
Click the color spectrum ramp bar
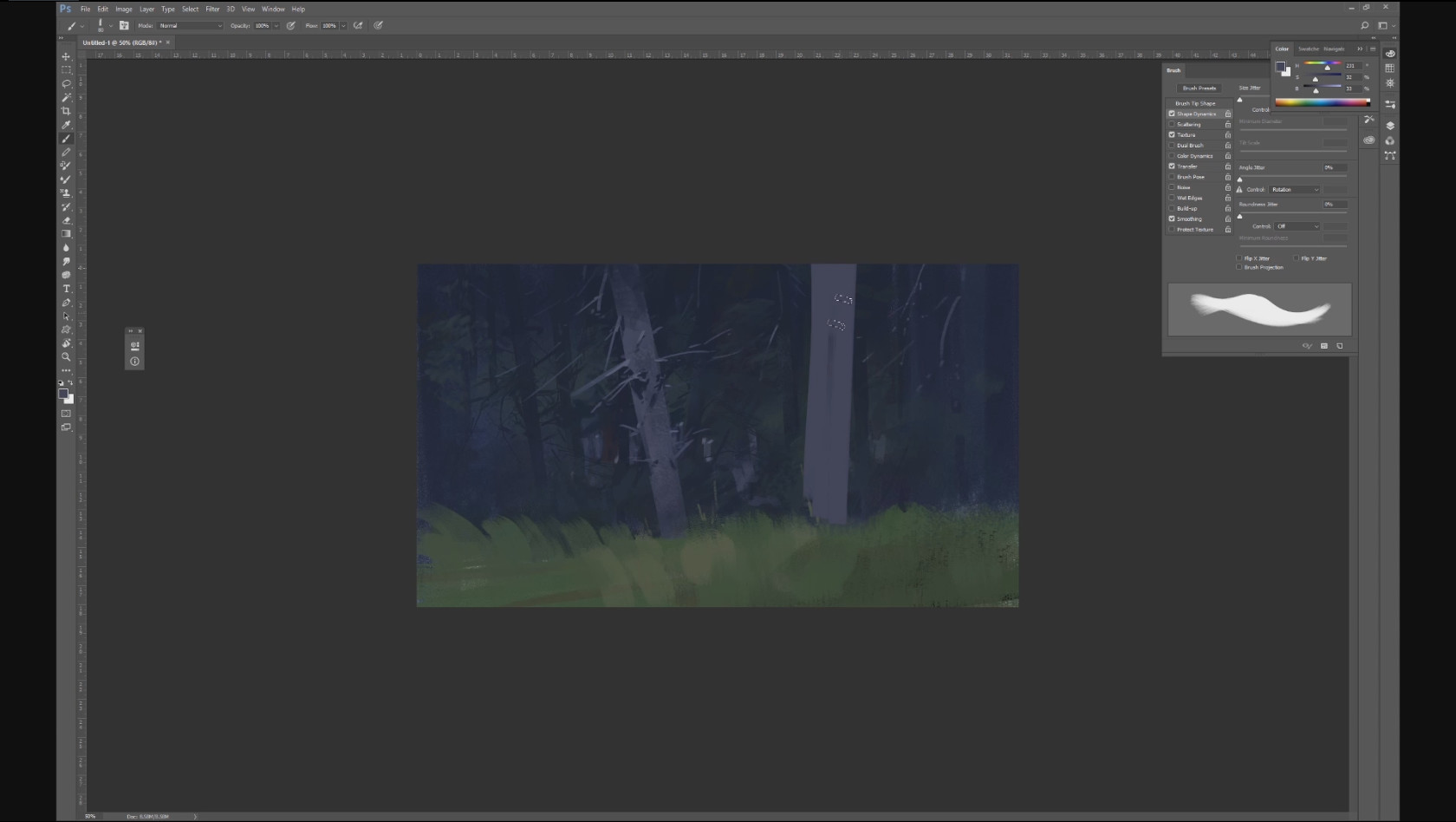pyautogui.click(x=1322, y=102)
